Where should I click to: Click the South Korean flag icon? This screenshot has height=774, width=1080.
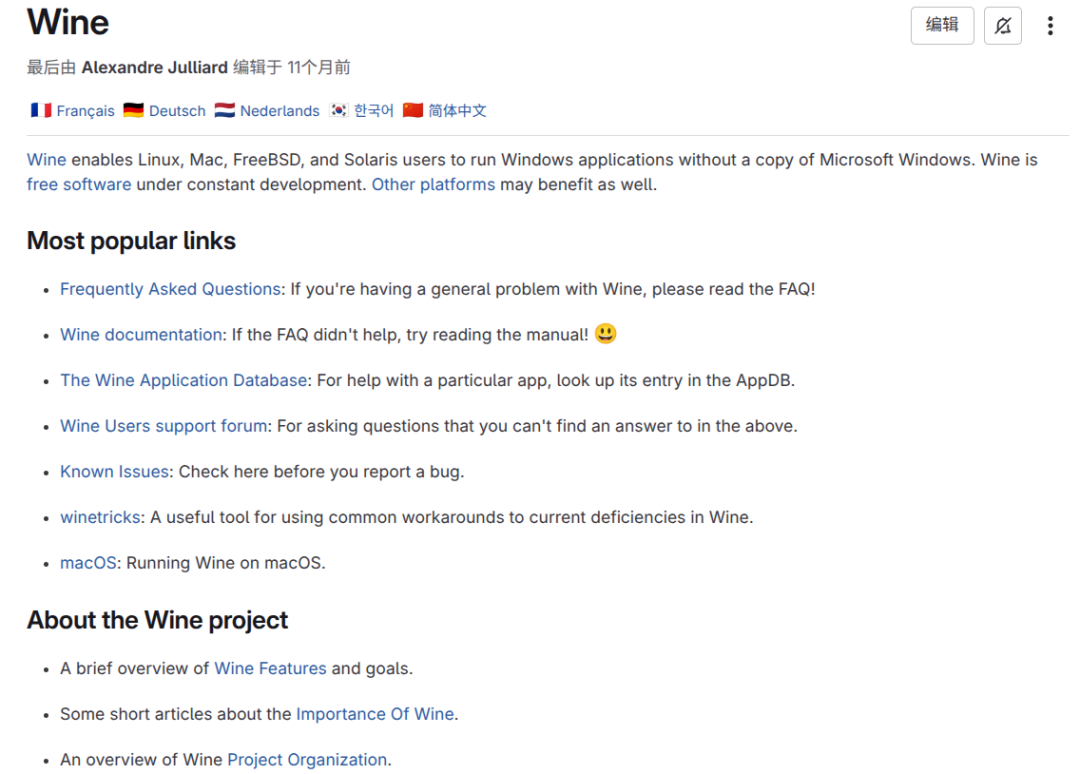[338, 110]
